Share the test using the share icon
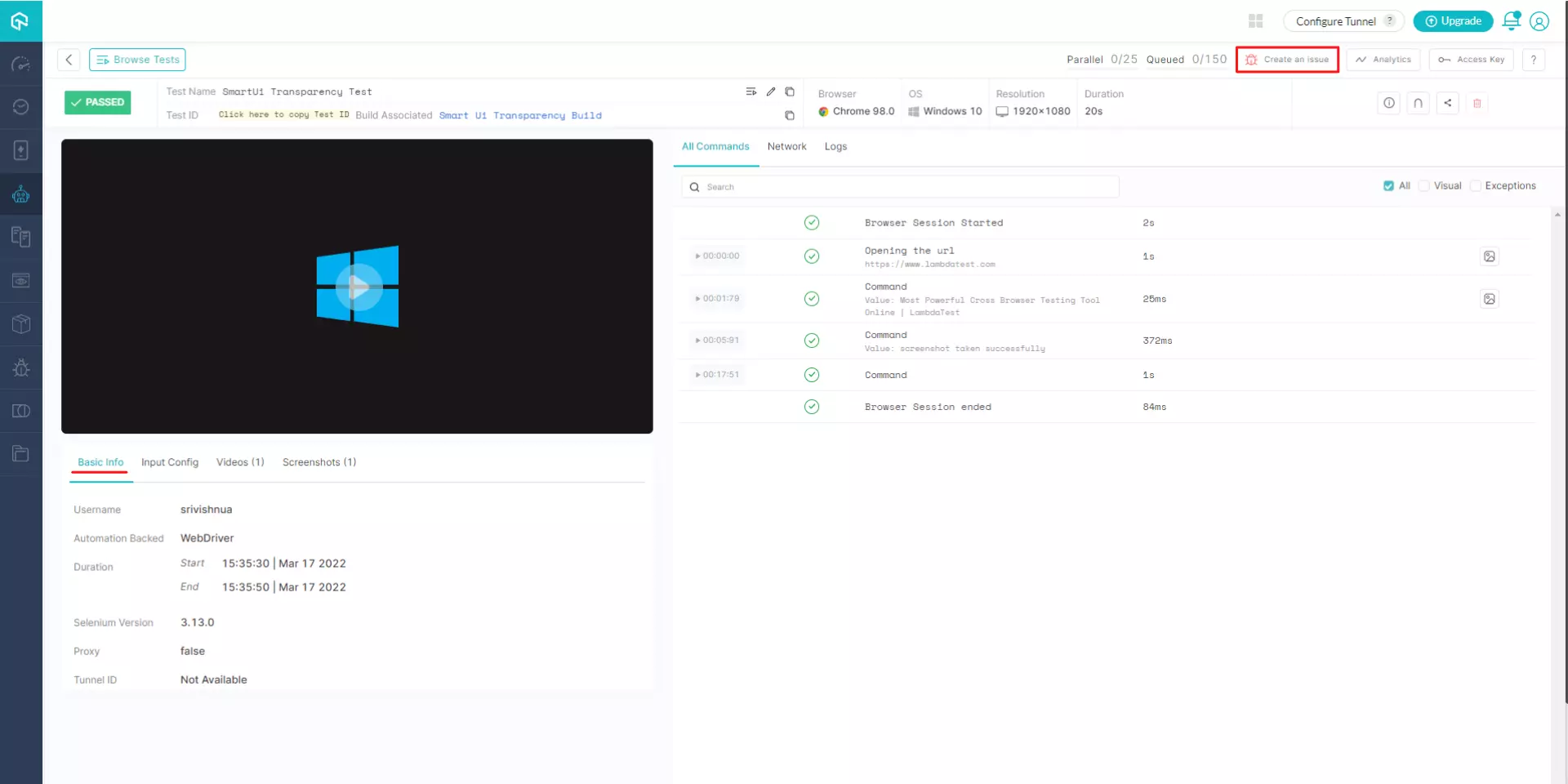 pos(1448,103)
